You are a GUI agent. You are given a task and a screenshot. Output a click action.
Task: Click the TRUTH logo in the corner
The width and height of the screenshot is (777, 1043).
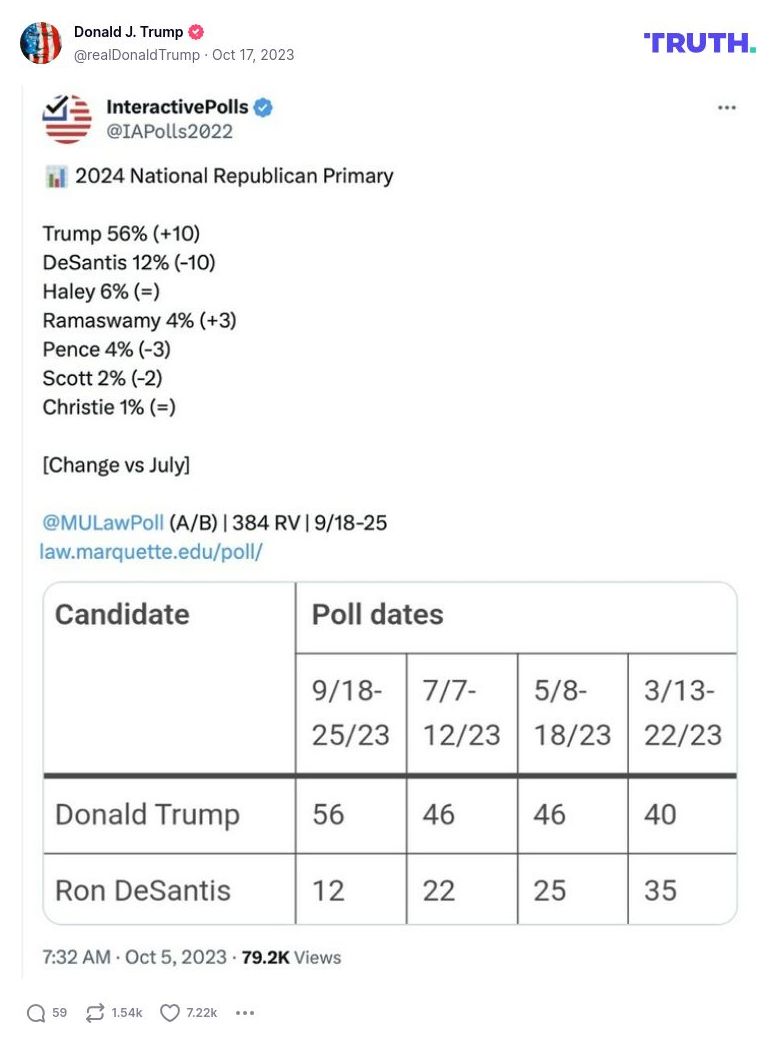[x=700, y=42]
